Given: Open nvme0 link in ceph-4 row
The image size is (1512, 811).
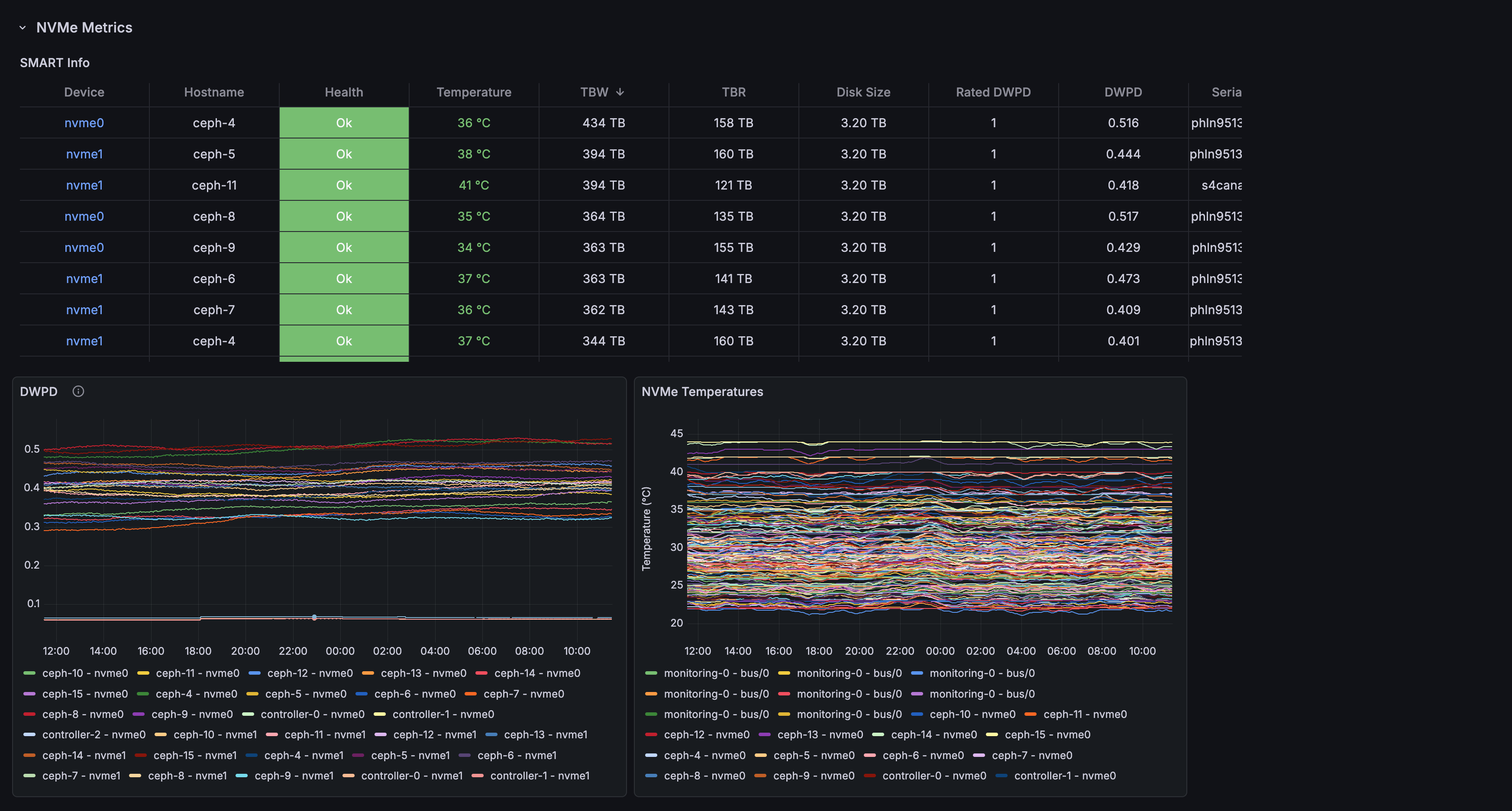Looking at the screenshot, I should click(84, 122).
